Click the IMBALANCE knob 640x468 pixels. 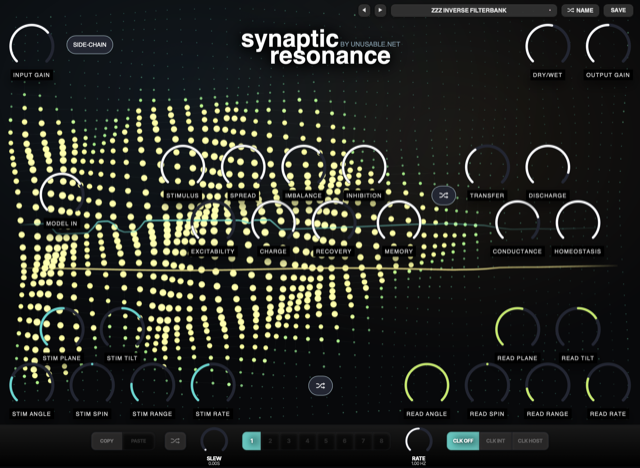click(303, 166)
